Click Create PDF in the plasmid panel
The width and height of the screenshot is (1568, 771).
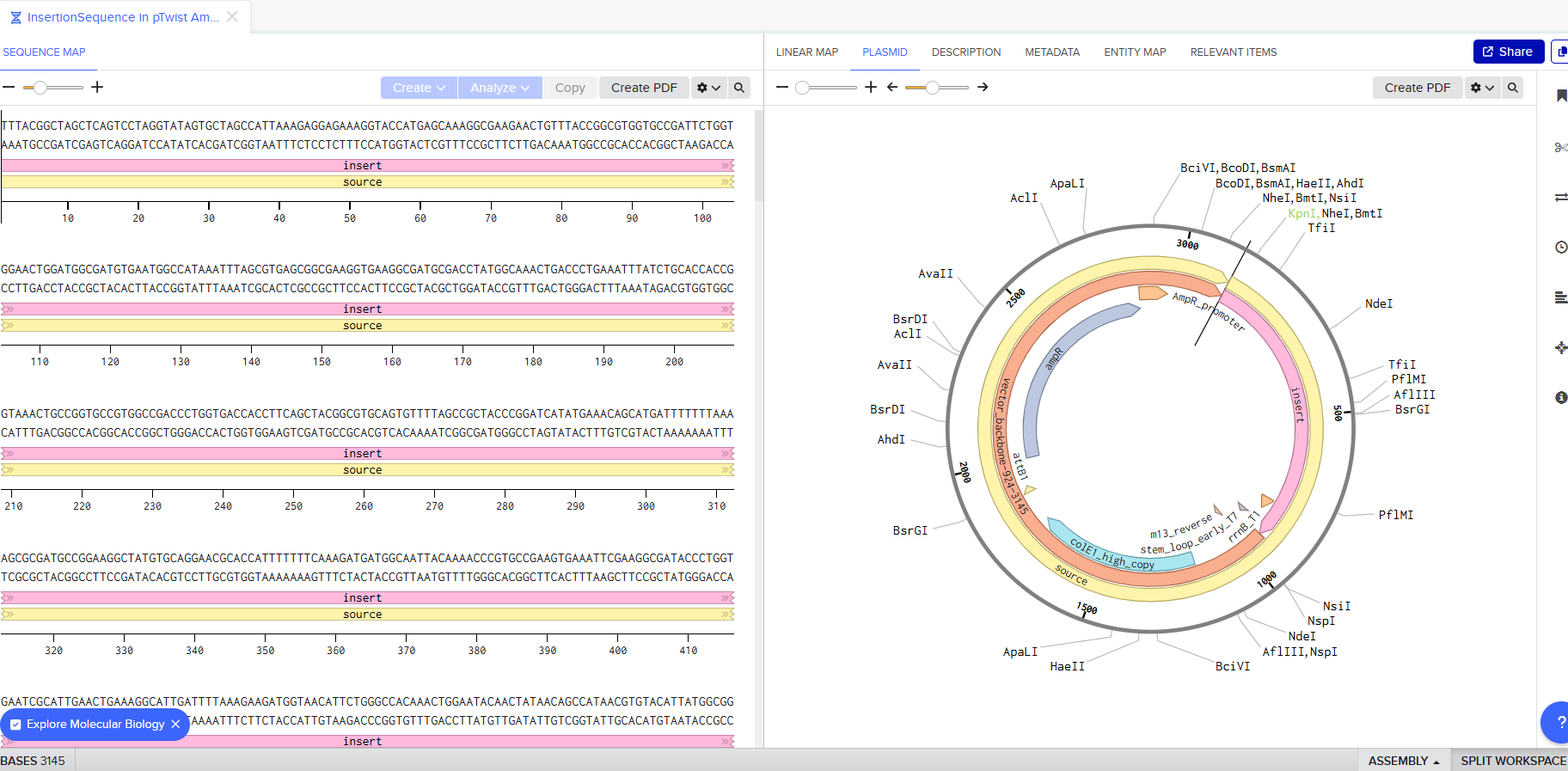(x=1417, y=88)
